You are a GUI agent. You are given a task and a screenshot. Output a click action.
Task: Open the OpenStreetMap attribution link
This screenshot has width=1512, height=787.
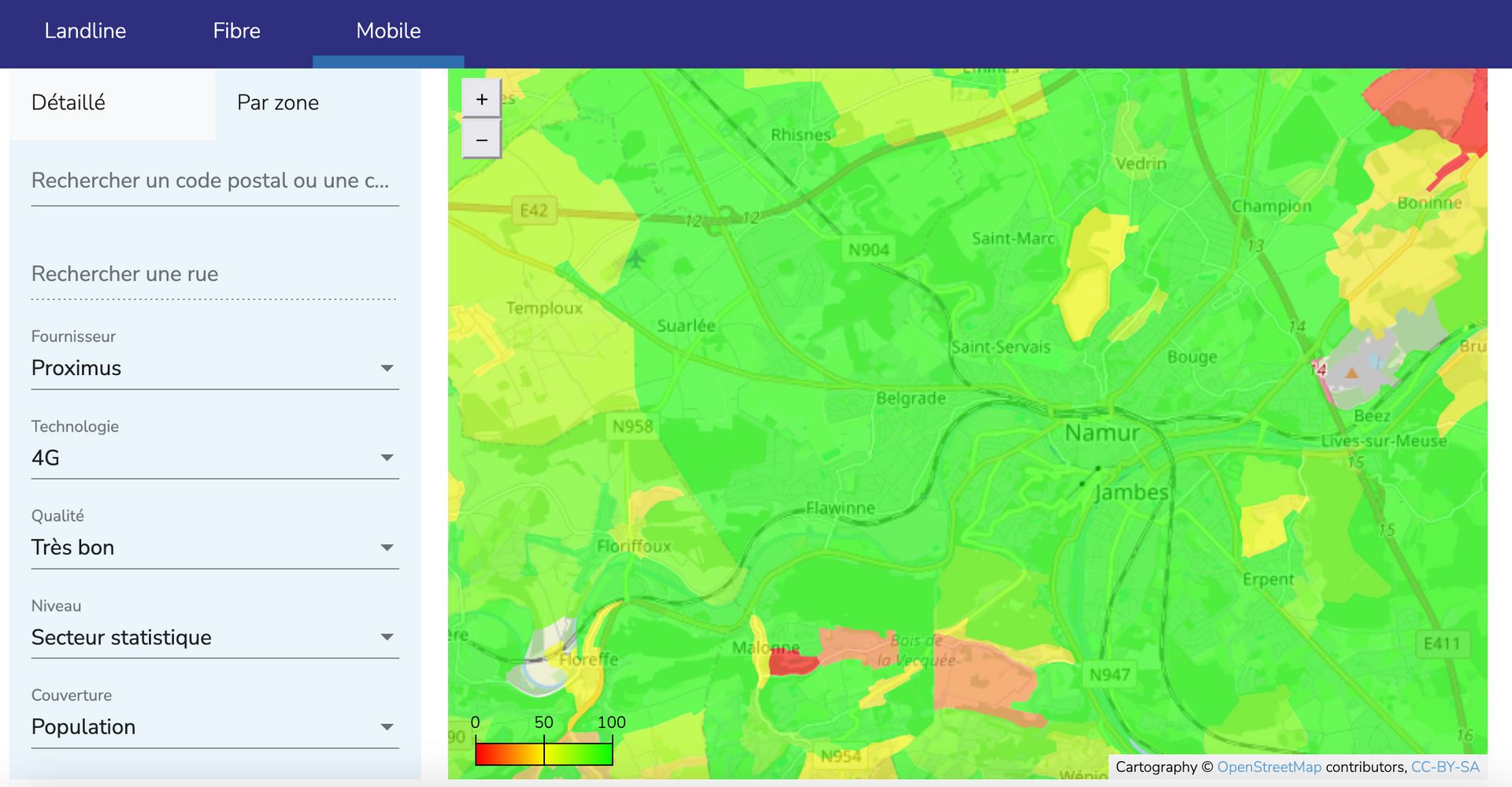click(1269, 767)
